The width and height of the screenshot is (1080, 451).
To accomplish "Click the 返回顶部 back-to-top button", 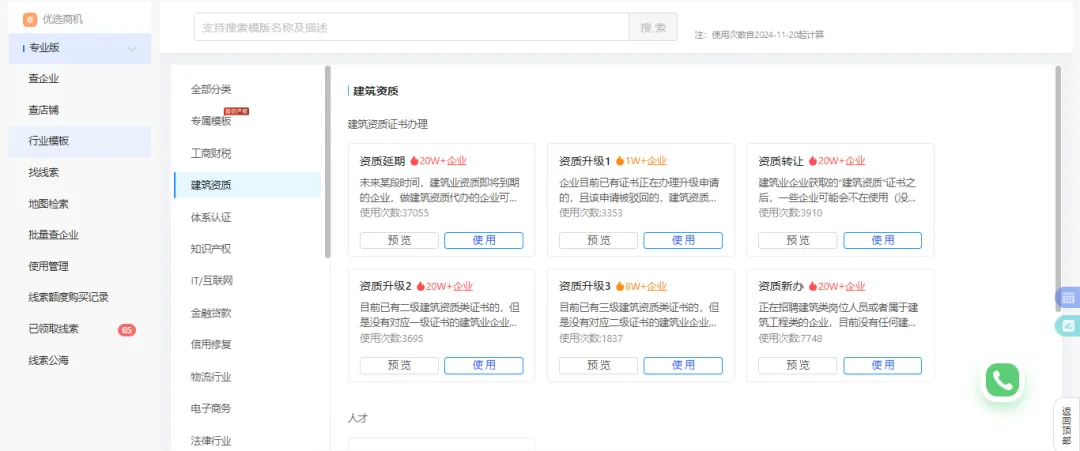I will [1066, 424].
